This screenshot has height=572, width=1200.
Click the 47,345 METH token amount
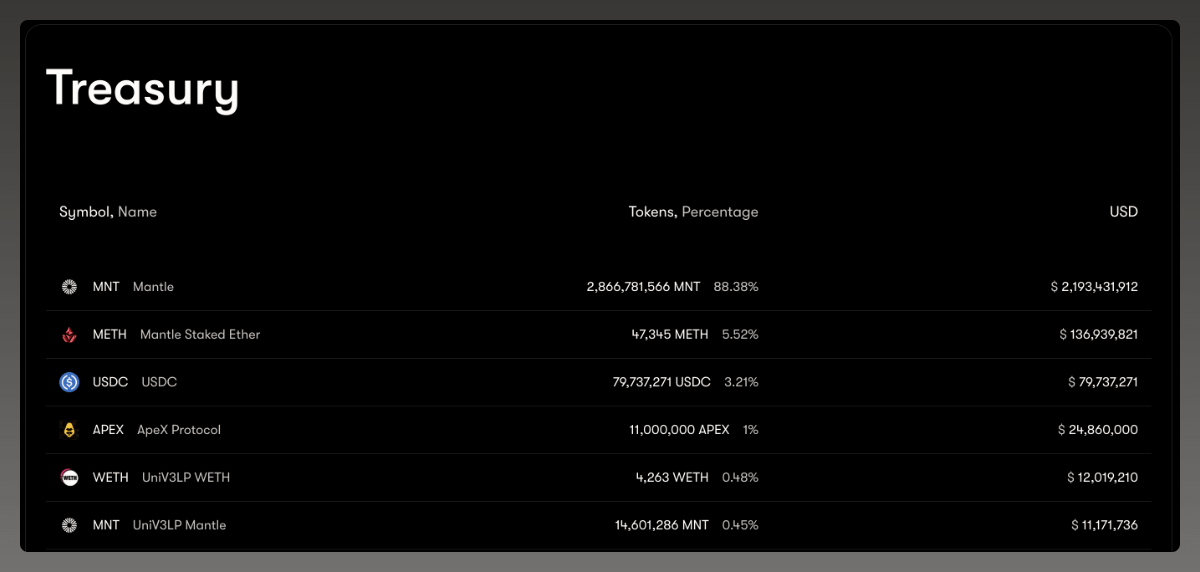pos(670,335)
